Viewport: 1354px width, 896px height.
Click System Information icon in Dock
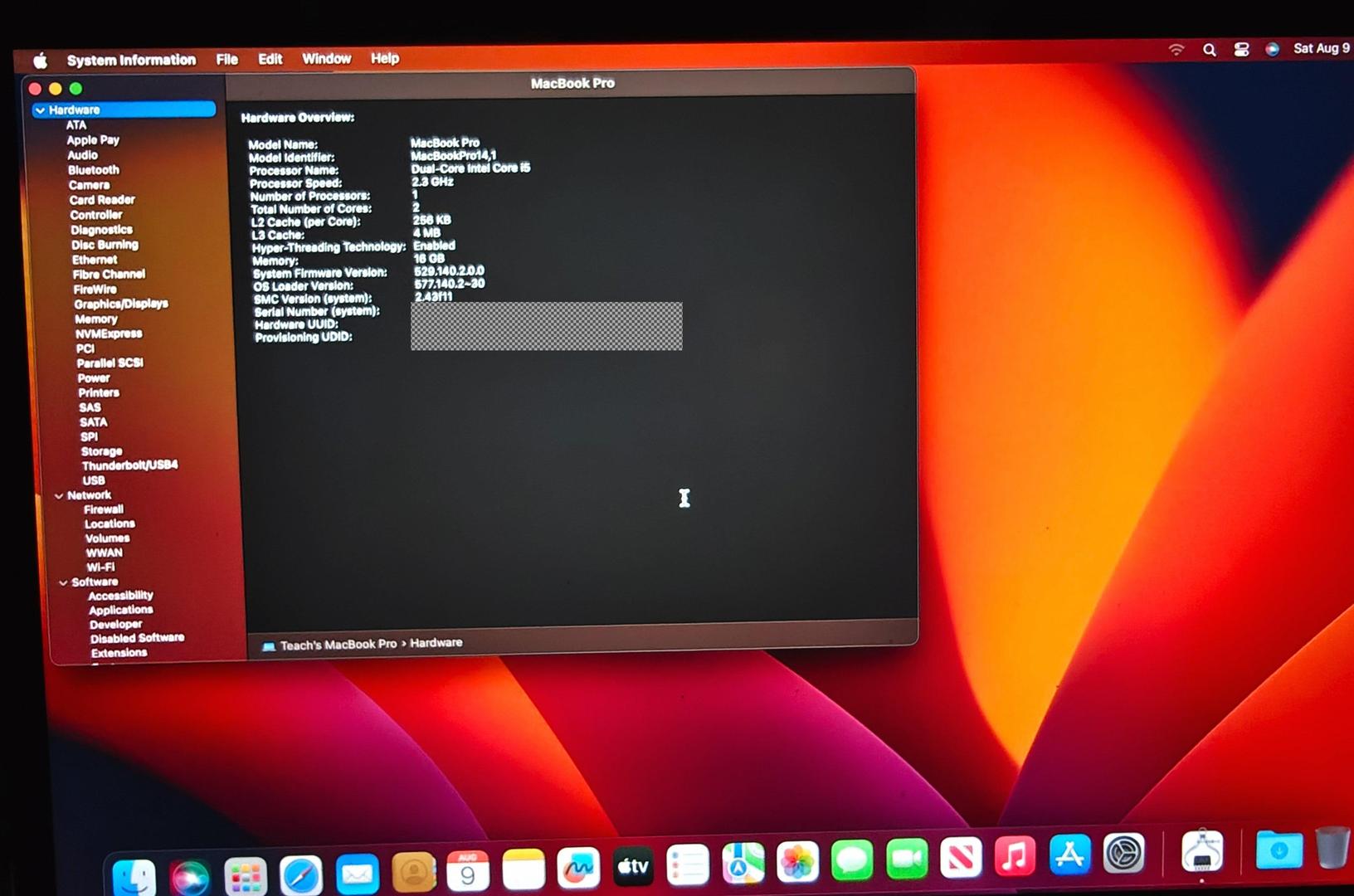point(1202,851)
